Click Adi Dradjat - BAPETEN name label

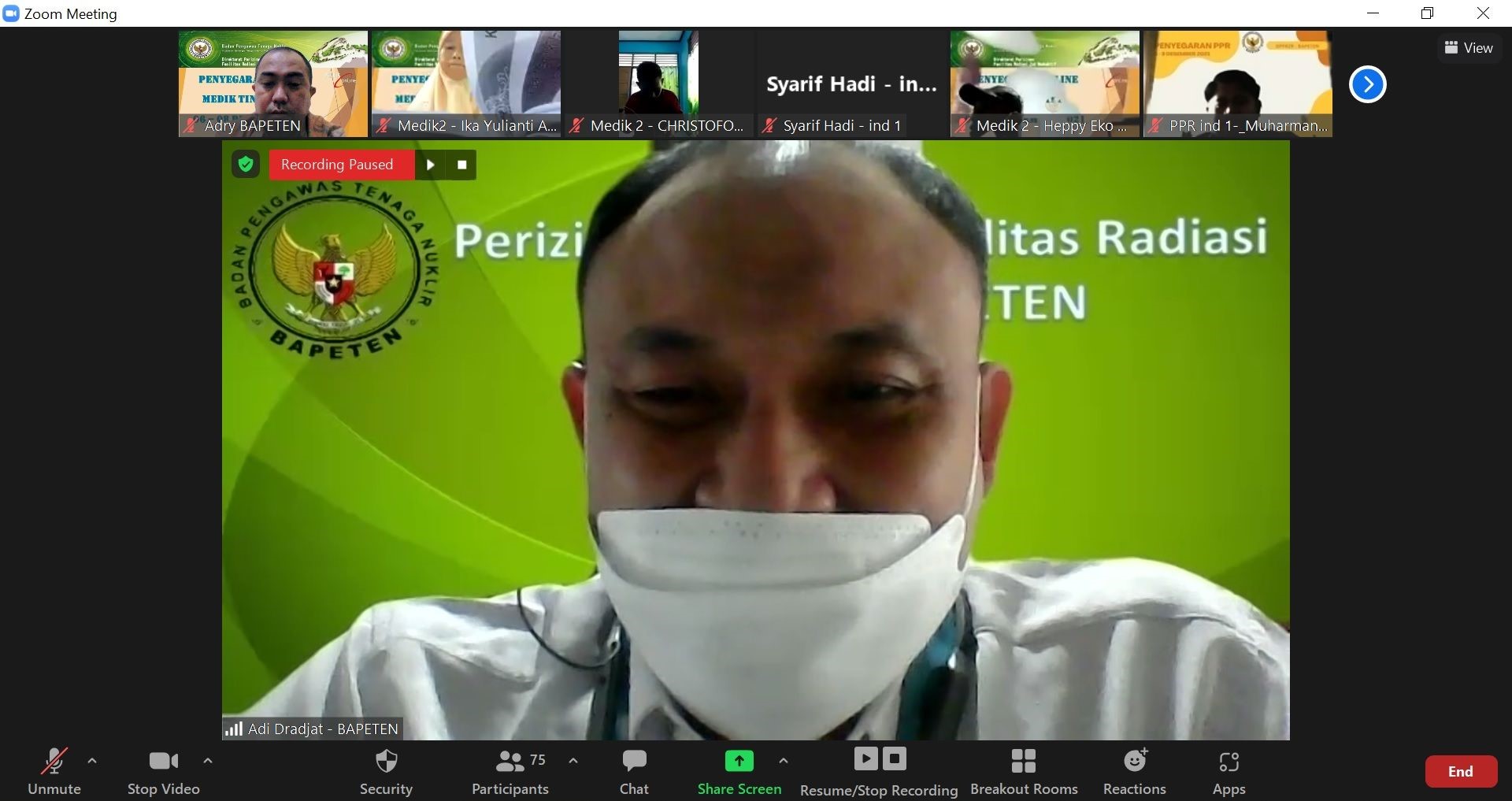click(x=323, y=729)
